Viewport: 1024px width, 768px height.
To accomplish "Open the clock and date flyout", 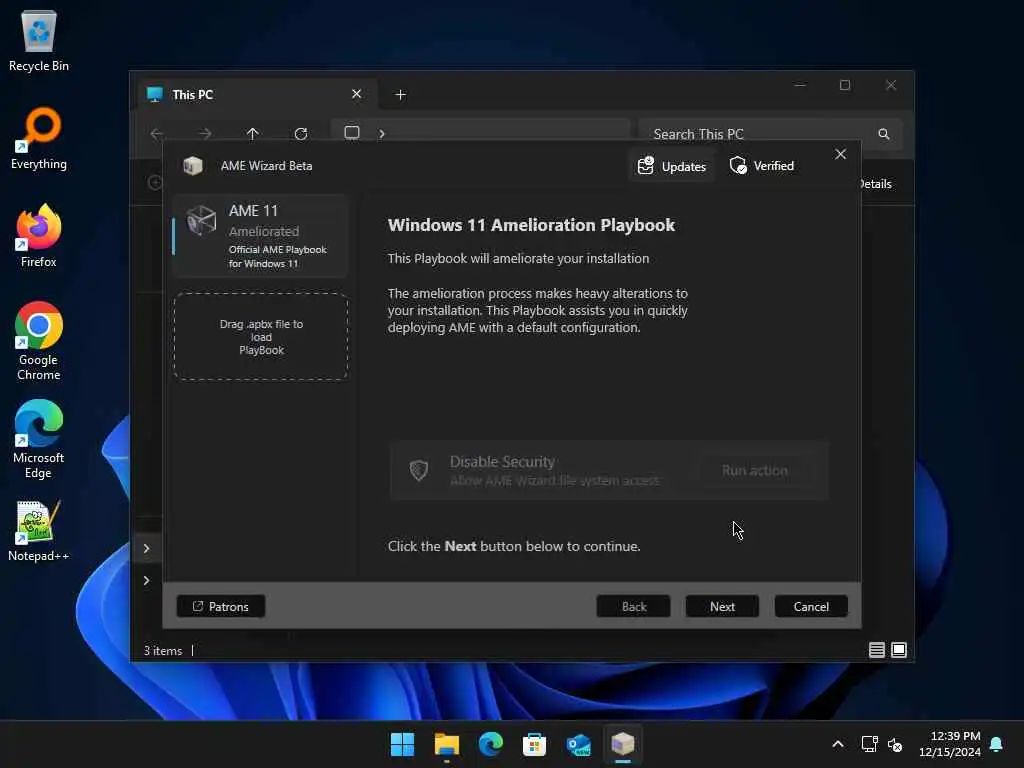I will (x=950, y=744).
